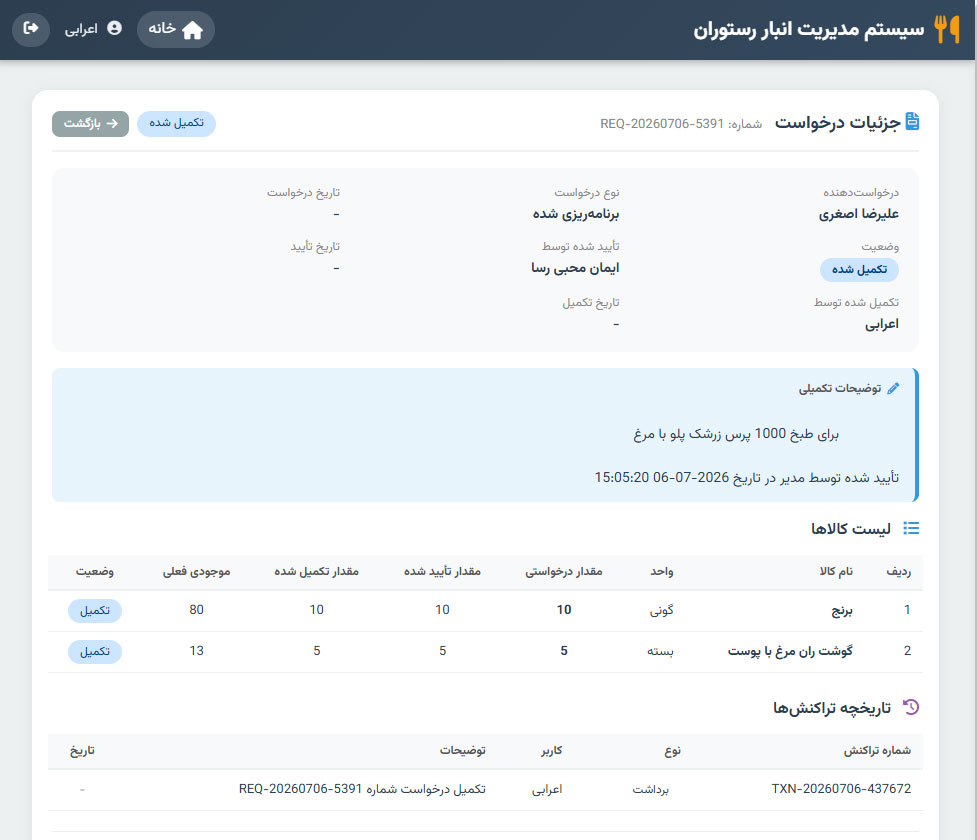977x840 pixels.
Task: Click the شماره تراکنش column header
Action: coord(877,751)
